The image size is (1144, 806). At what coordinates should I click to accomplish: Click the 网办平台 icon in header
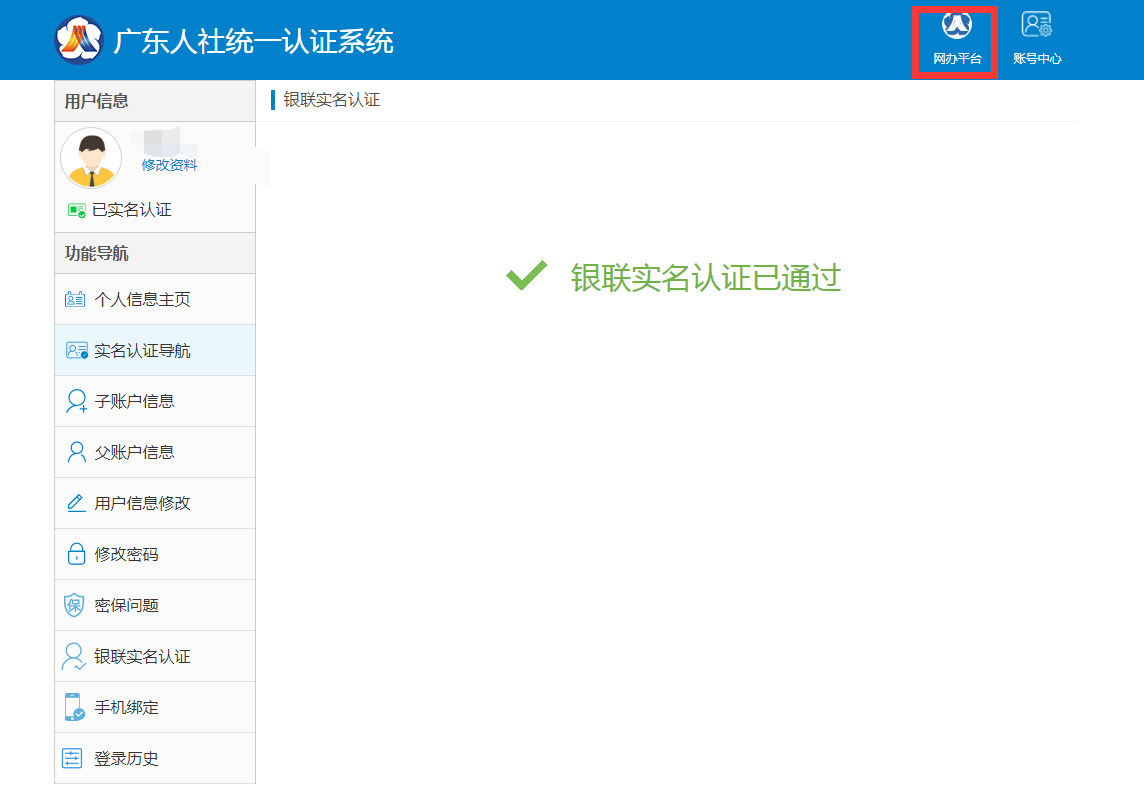tap(957, 27)
